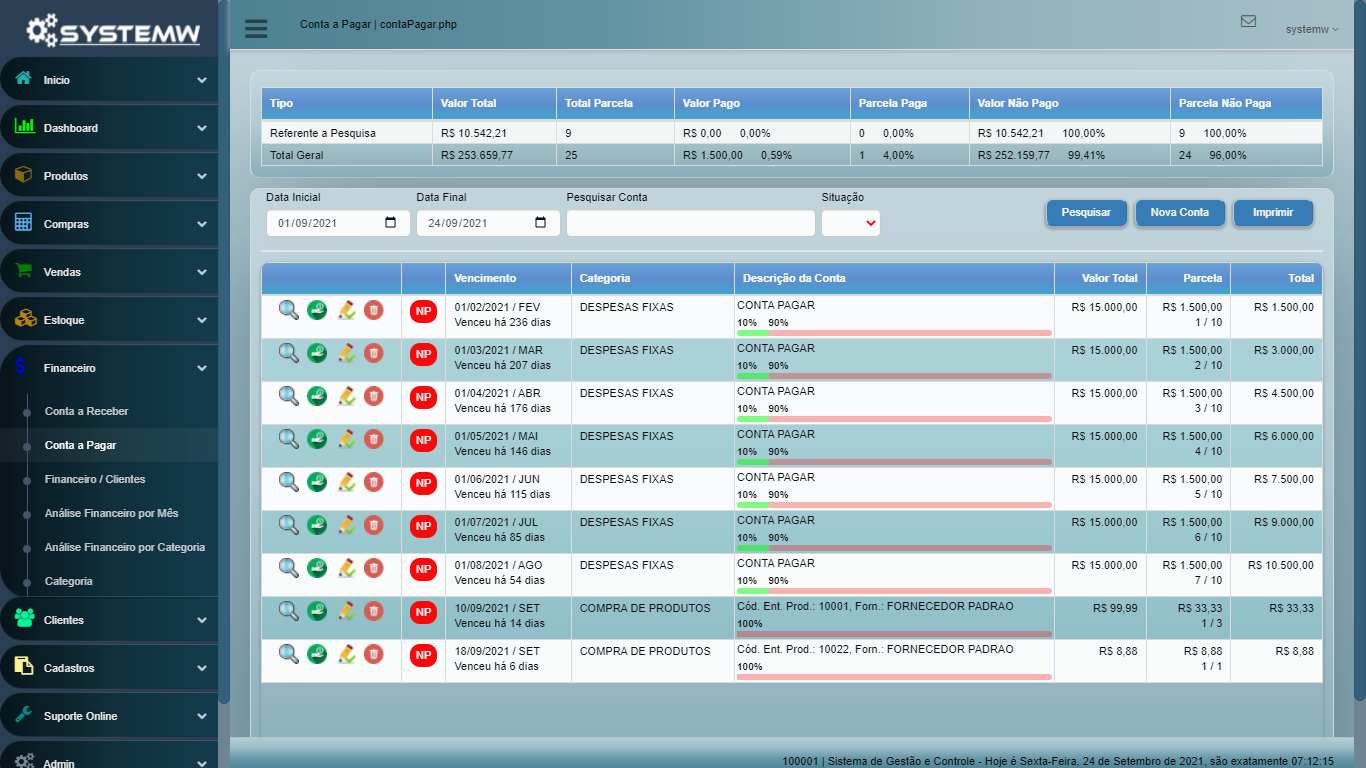Viewport: 1366px width, 768px height.
Task: Open the envelope messages icon
Action: click(x=1248, y=21)
